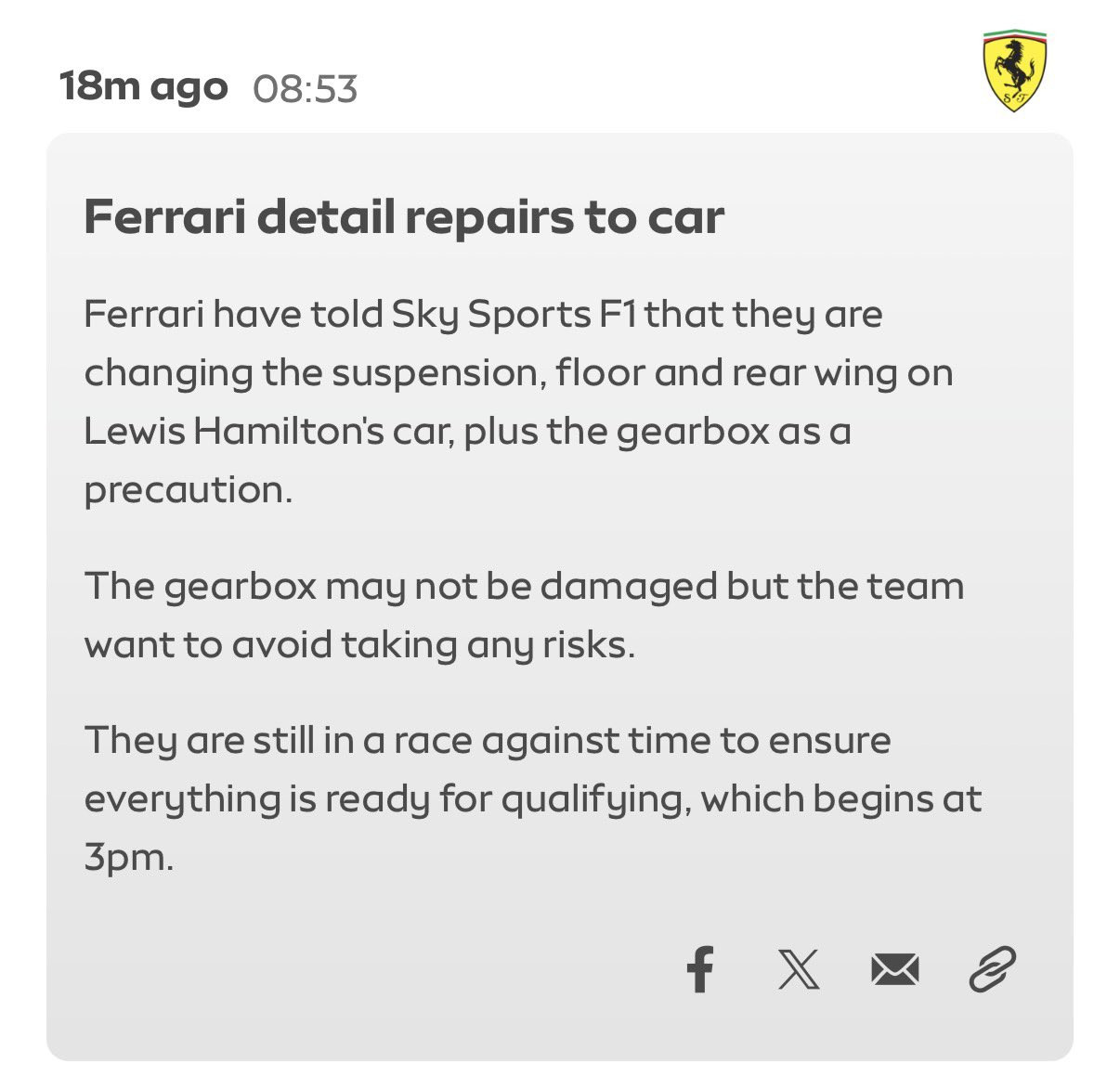Click the word 'precaution.' in first paragraph
The height and width of the screenshot is (1089, 1120).
188,490
